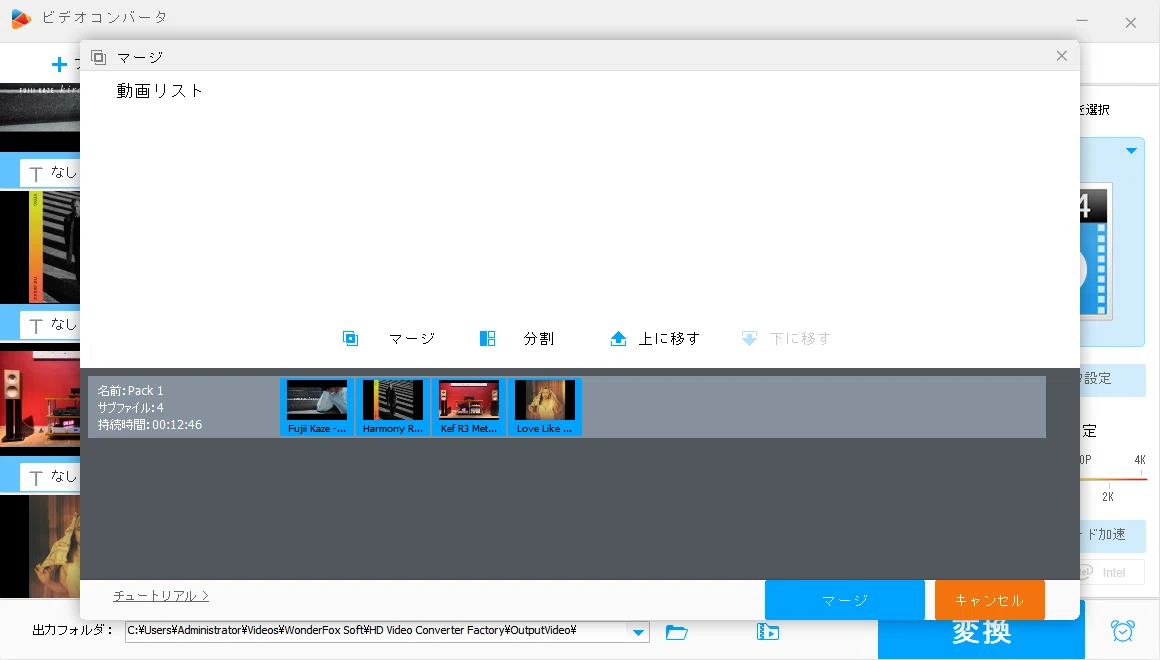1160x660 pixels.
Task: Click the resolution quality slider
Action: click(x=1113, y=479)
